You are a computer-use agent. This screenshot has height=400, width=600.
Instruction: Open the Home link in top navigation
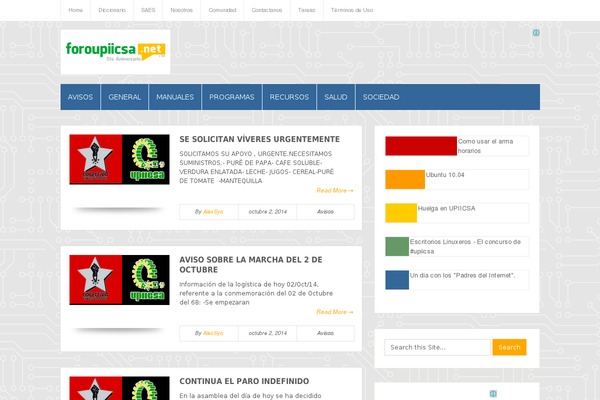pyautogui.click(x=75, y=10)
